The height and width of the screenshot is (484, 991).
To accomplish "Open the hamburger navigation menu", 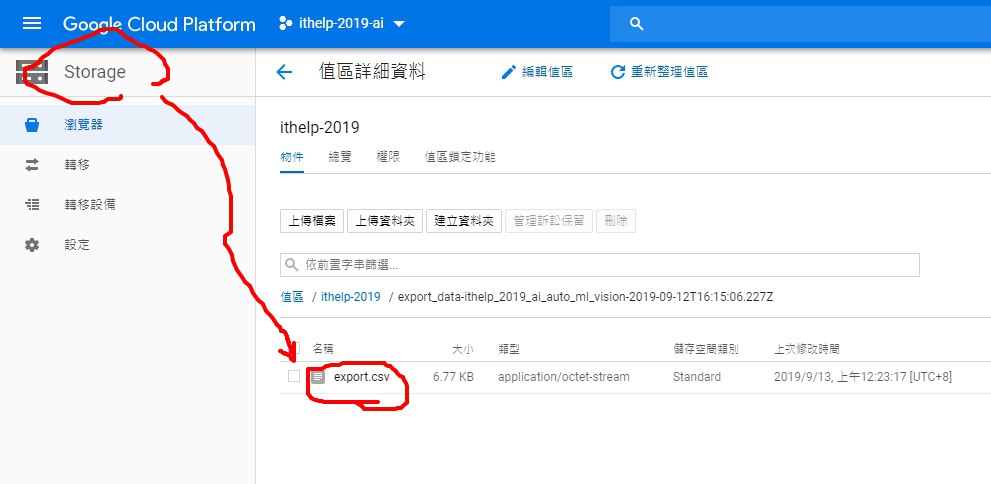I will pos(32,24).
